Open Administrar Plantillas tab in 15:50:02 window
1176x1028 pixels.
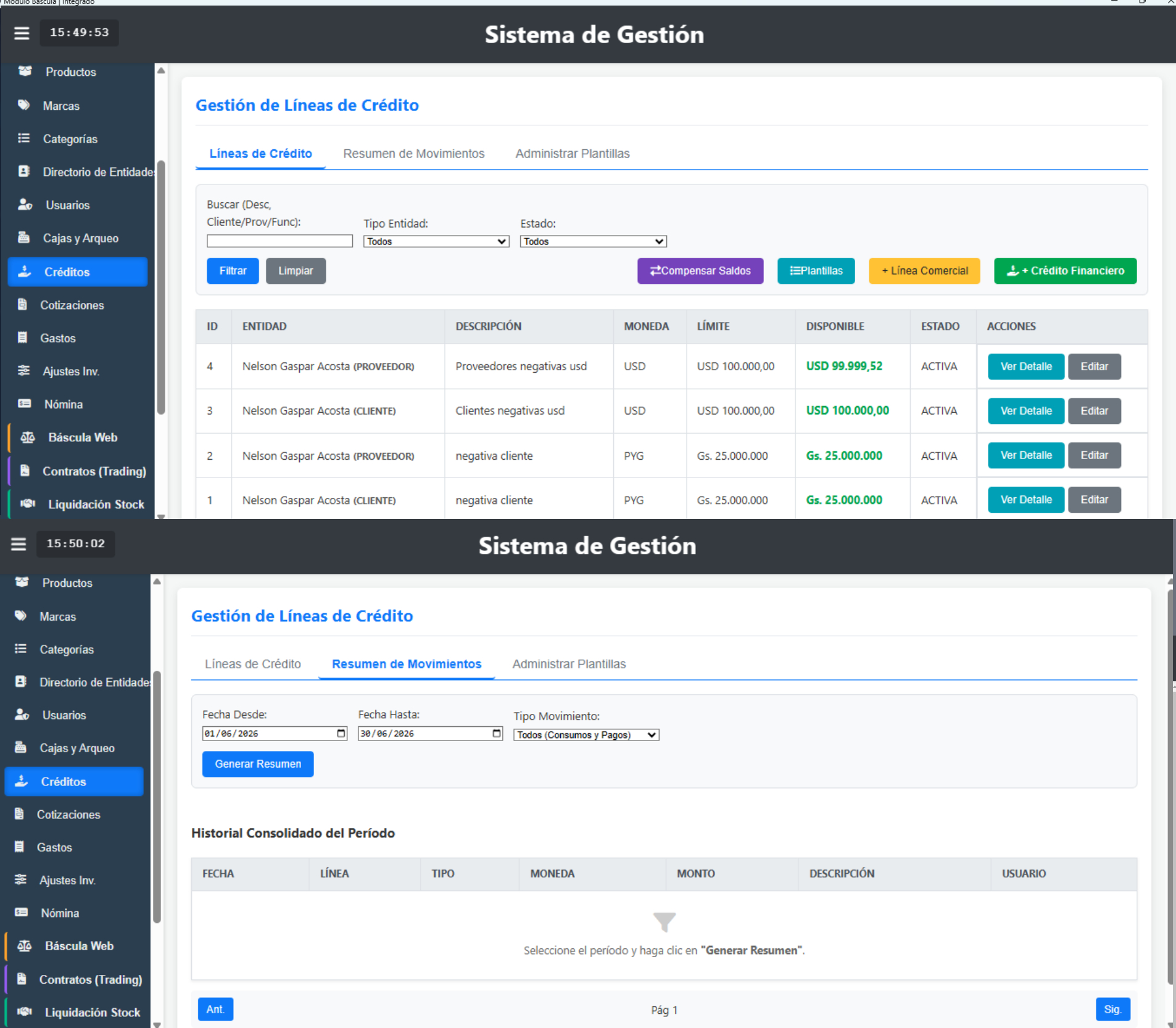click(x=569, y=664)
